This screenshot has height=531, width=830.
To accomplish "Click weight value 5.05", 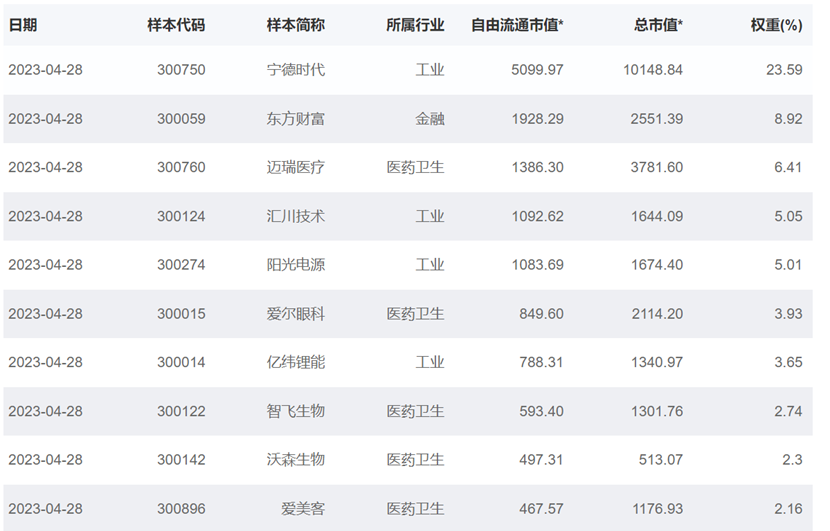I will [788, 217].
